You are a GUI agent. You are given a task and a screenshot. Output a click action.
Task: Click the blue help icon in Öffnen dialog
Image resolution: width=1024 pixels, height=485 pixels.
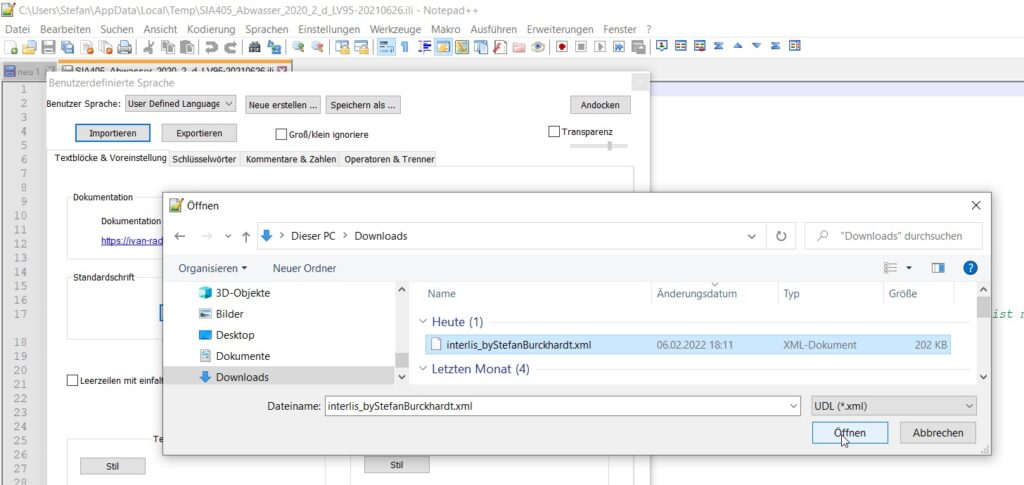tap(970, 268)
